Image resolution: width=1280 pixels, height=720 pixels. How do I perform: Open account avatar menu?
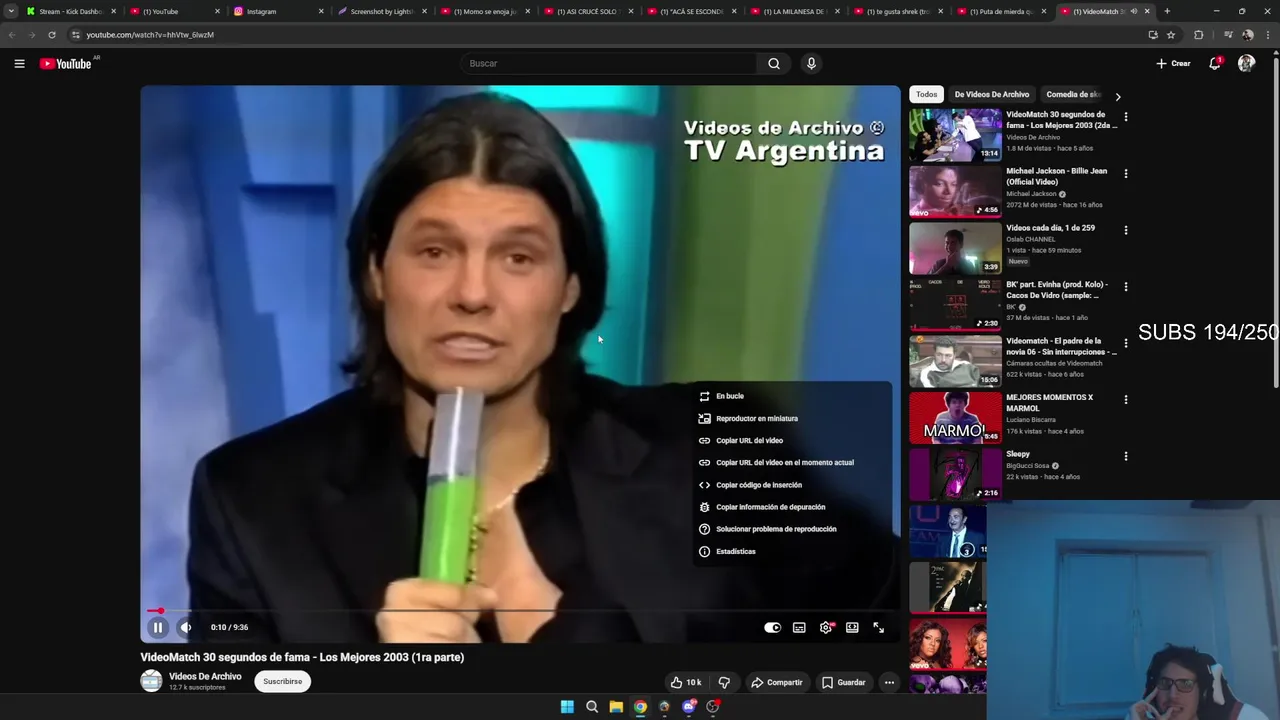[1246, 63]
